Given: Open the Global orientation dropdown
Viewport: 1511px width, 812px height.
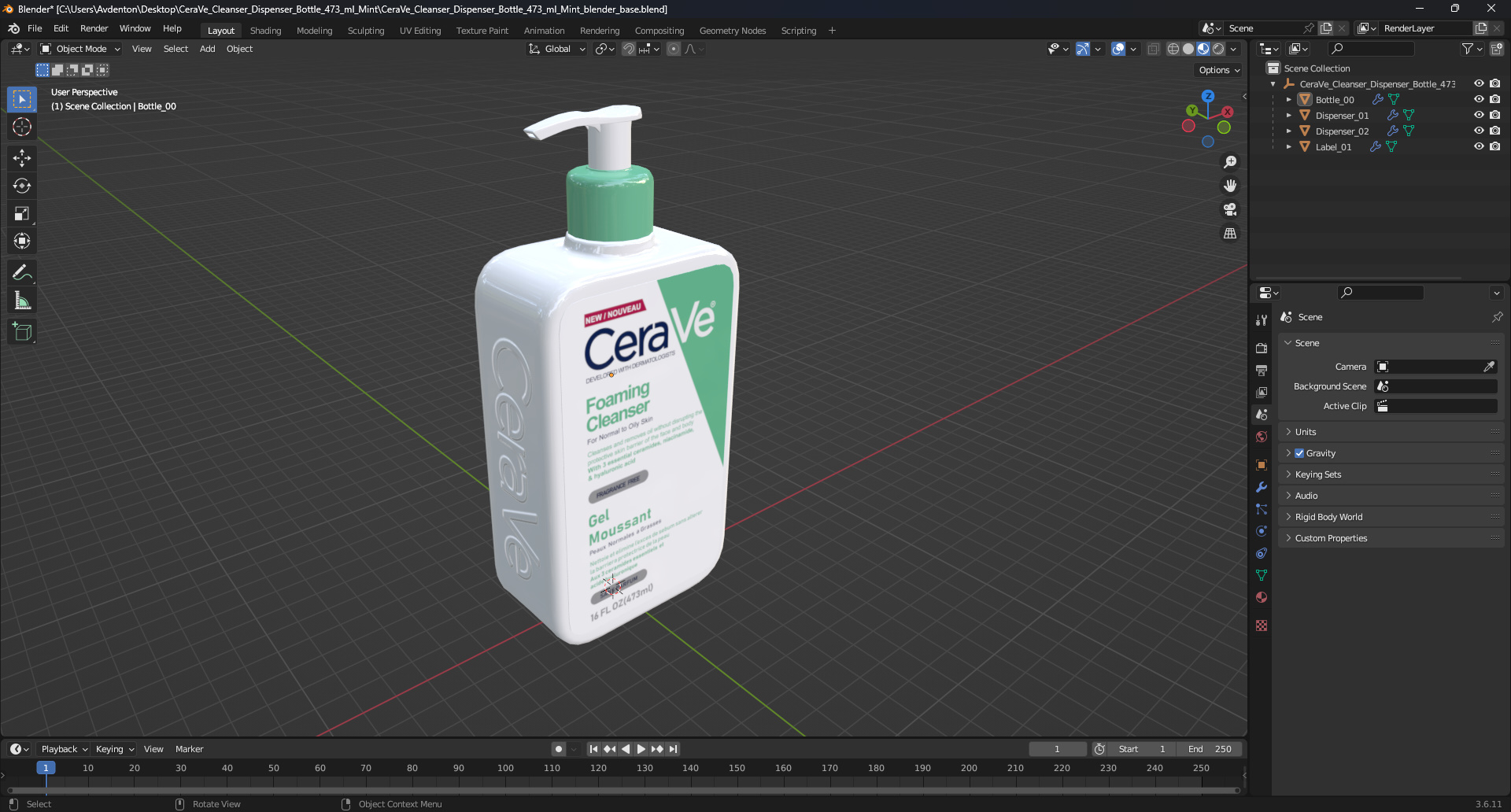Looking at the screenshot, I should pos(556,49).
